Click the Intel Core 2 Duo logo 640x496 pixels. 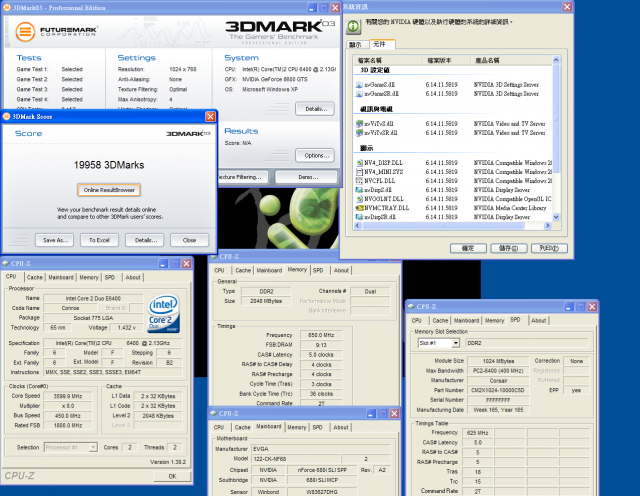click(x=164, y=313)
